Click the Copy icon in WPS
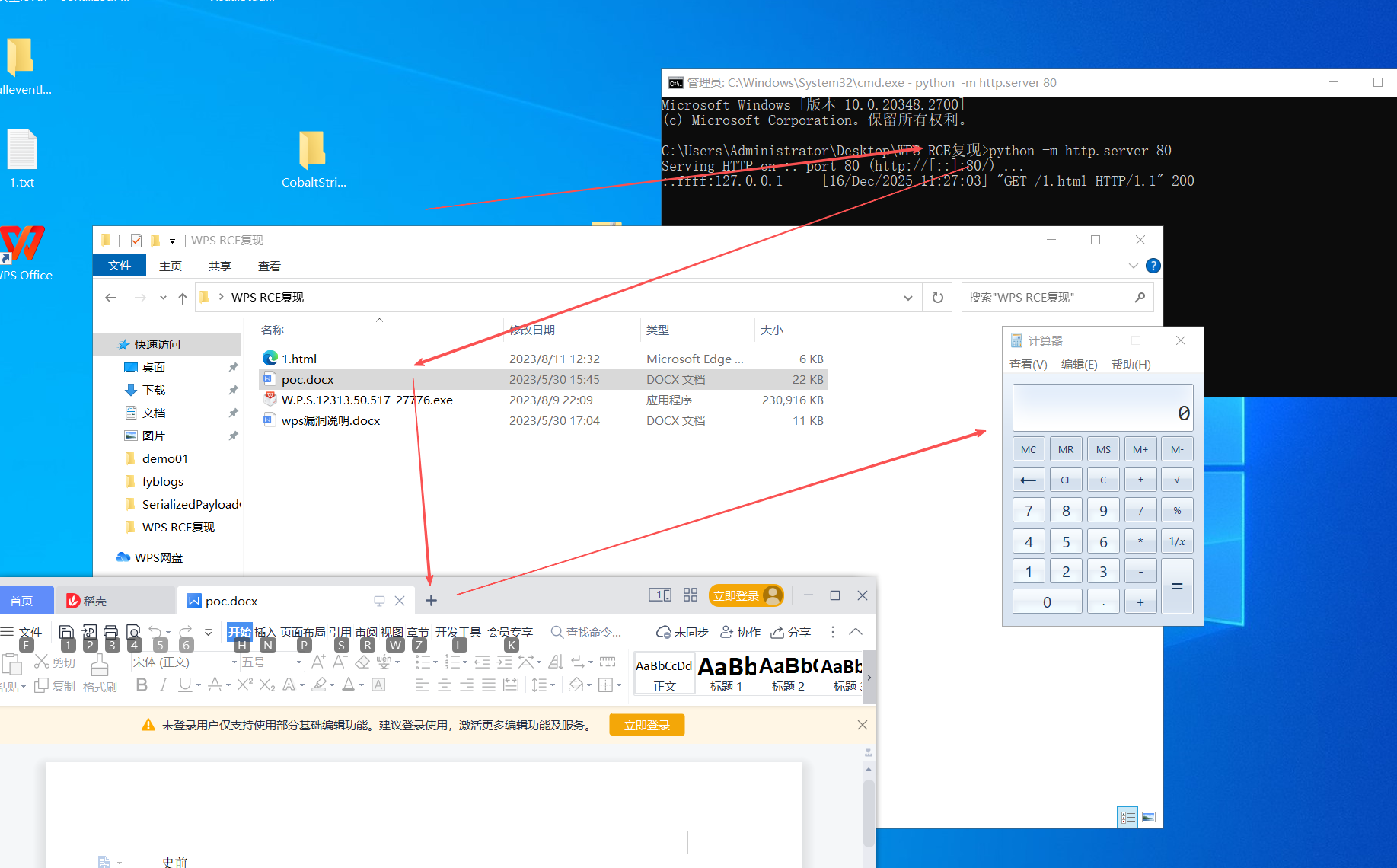The image size is (1397, 868). pyautogui.click(x=42, y=685)
